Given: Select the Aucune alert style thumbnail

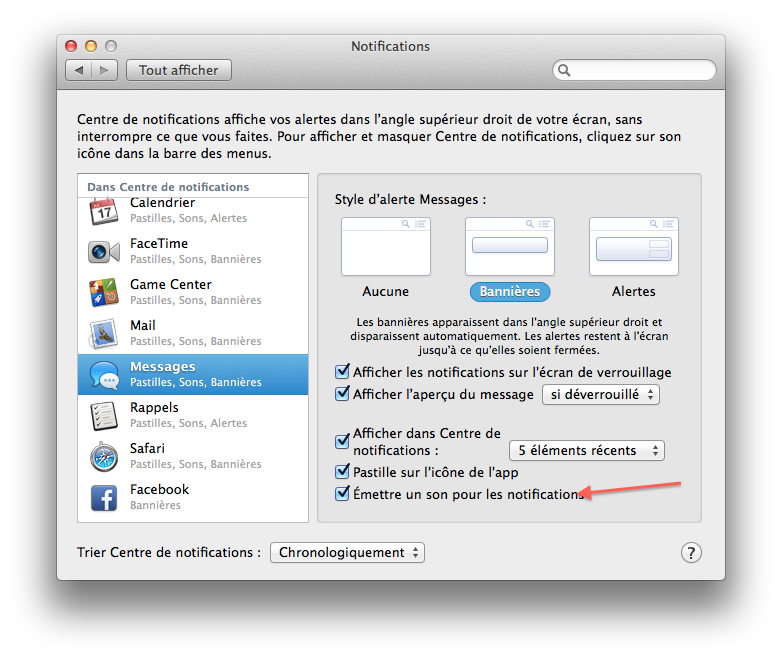Looking at the screenshot, I should pos(386,246).
